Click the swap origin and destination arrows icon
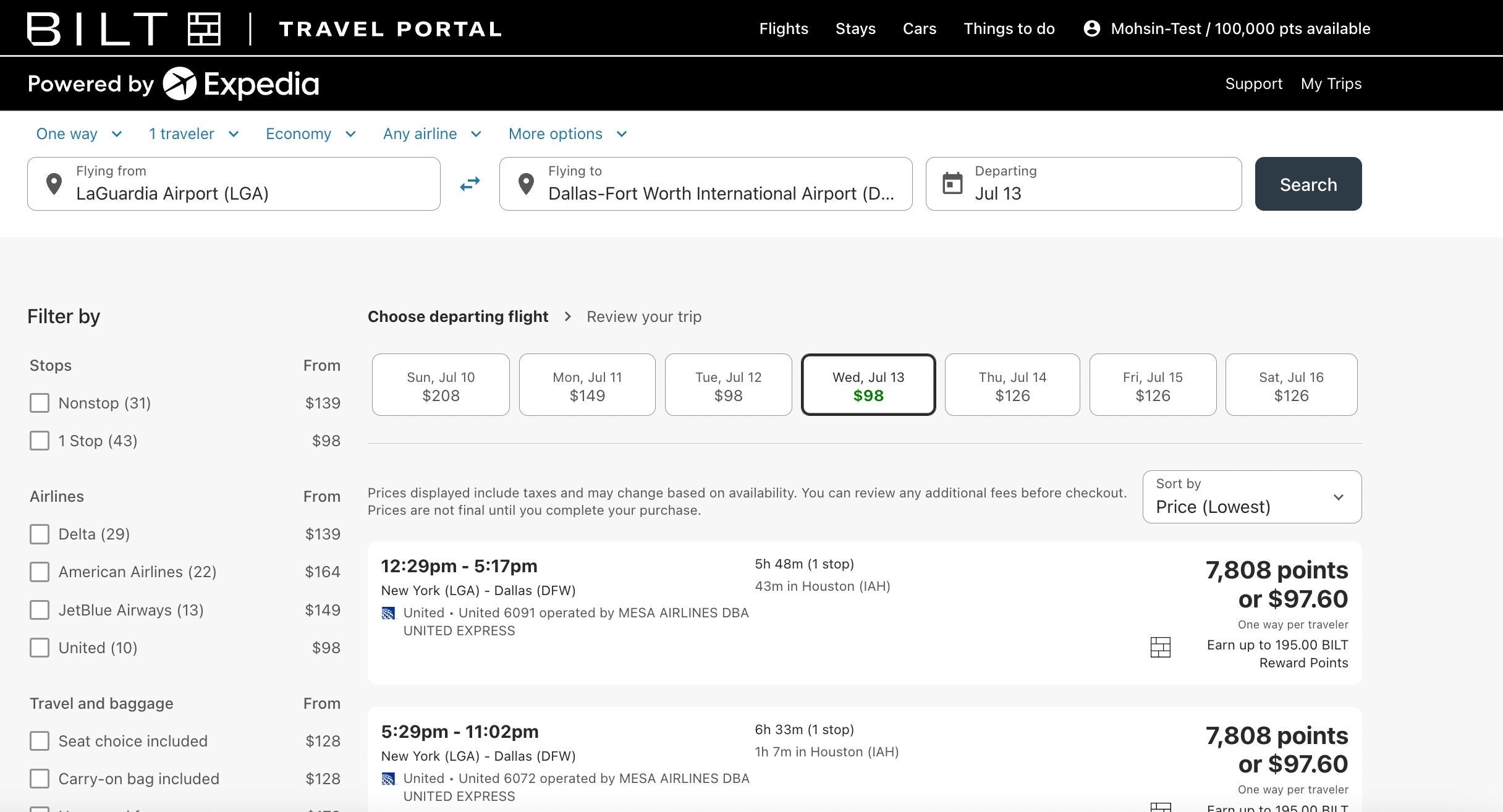 coord(469,184)
